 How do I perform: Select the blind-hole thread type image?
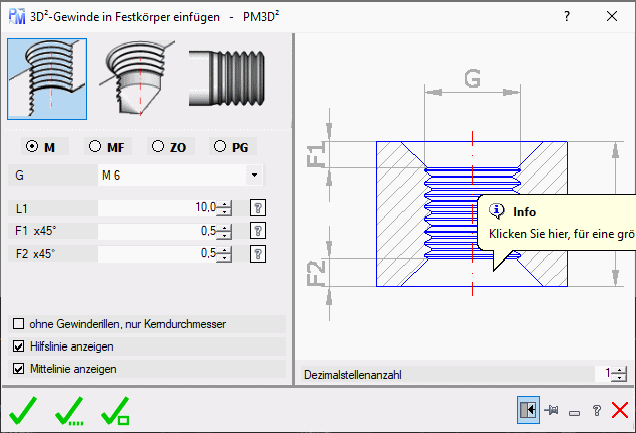138,78
